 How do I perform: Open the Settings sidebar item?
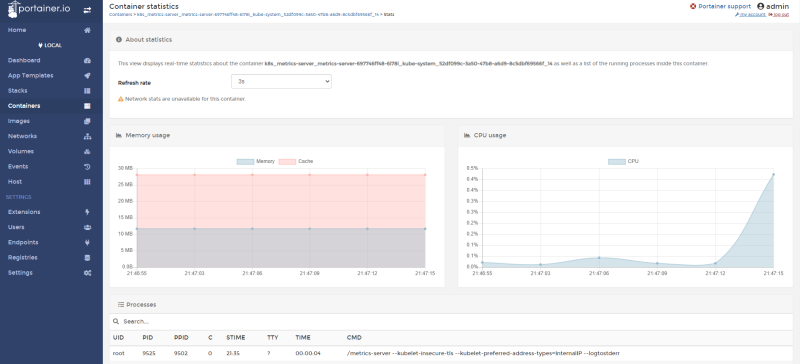tap(20, 273)
